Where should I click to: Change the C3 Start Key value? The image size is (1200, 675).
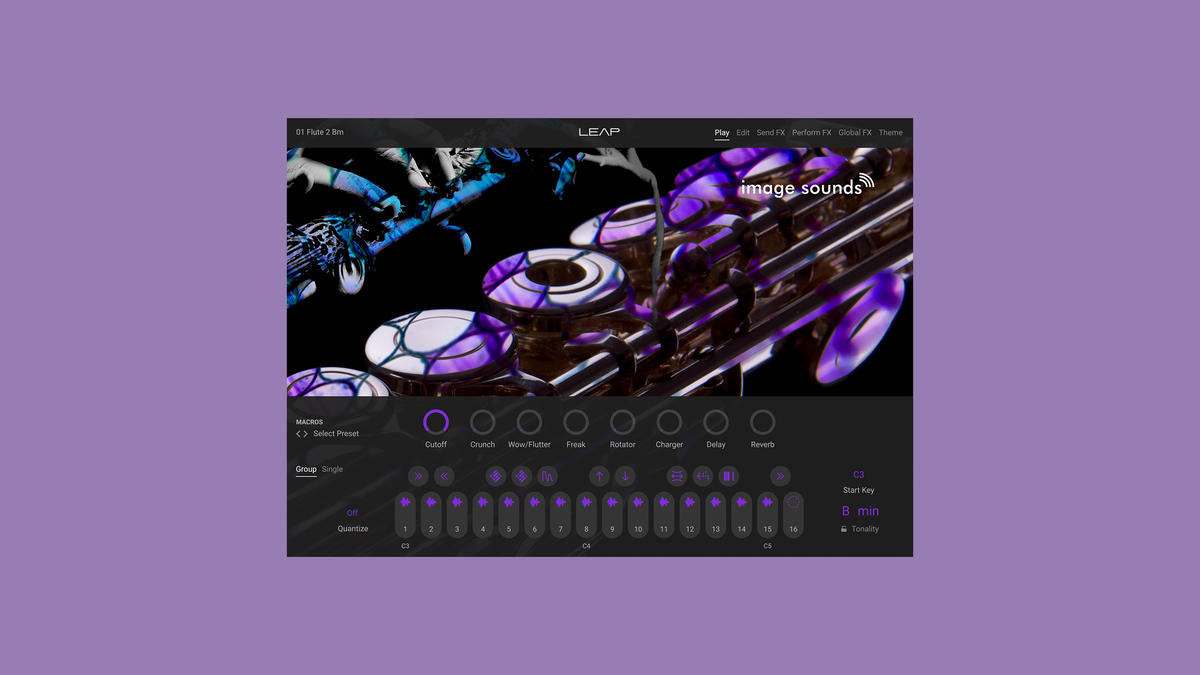tap(859, 475)
